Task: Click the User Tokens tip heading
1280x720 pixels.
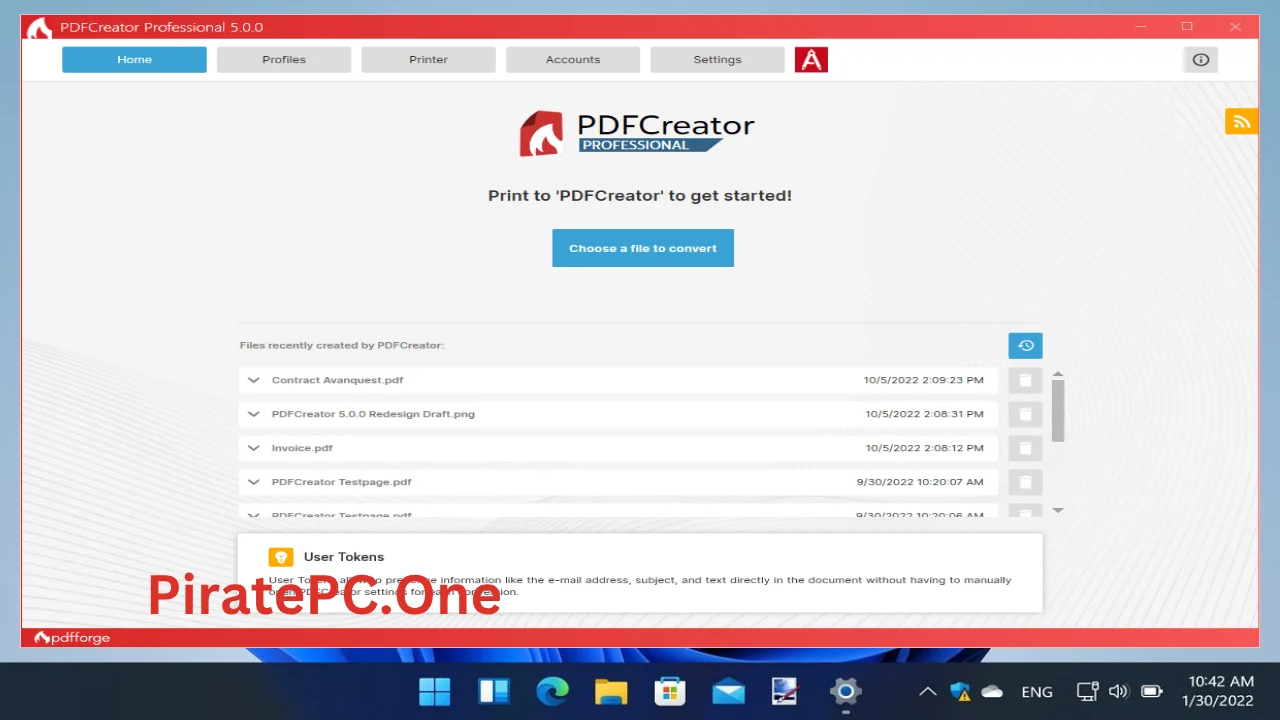Action: coord(344,557)
